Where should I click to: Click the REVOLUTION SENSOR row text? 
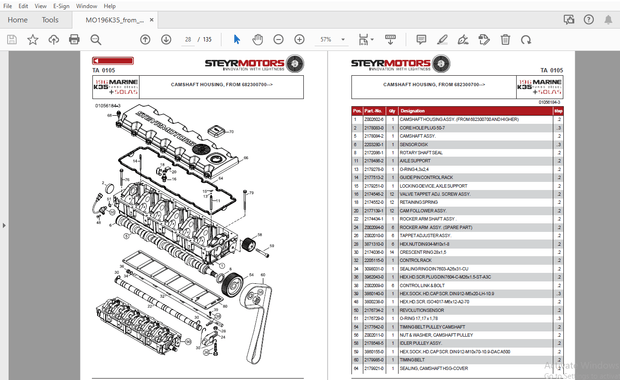coord(422,310)
